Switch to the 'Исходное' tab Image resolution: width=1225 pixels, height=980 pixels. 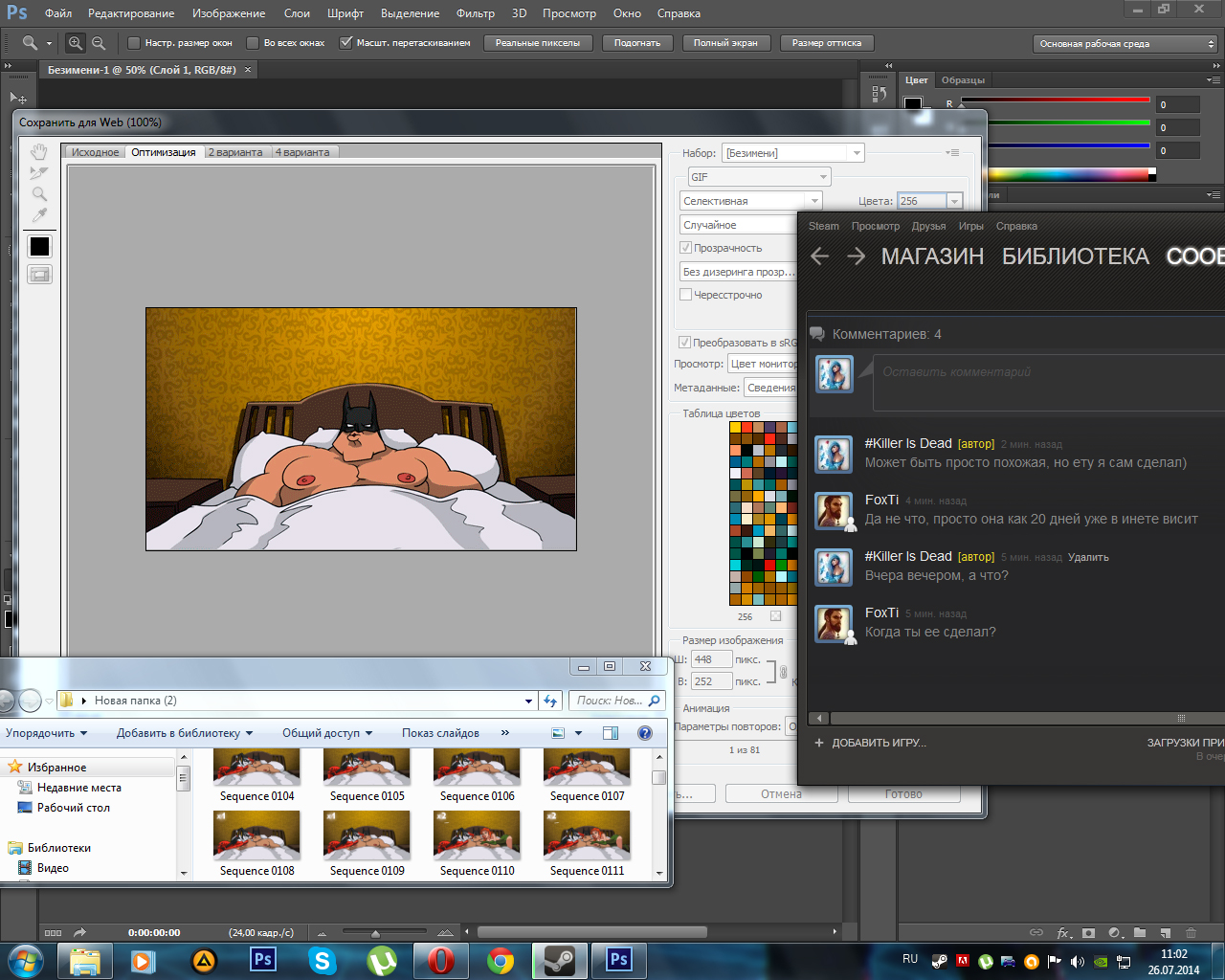pos(96,152)
